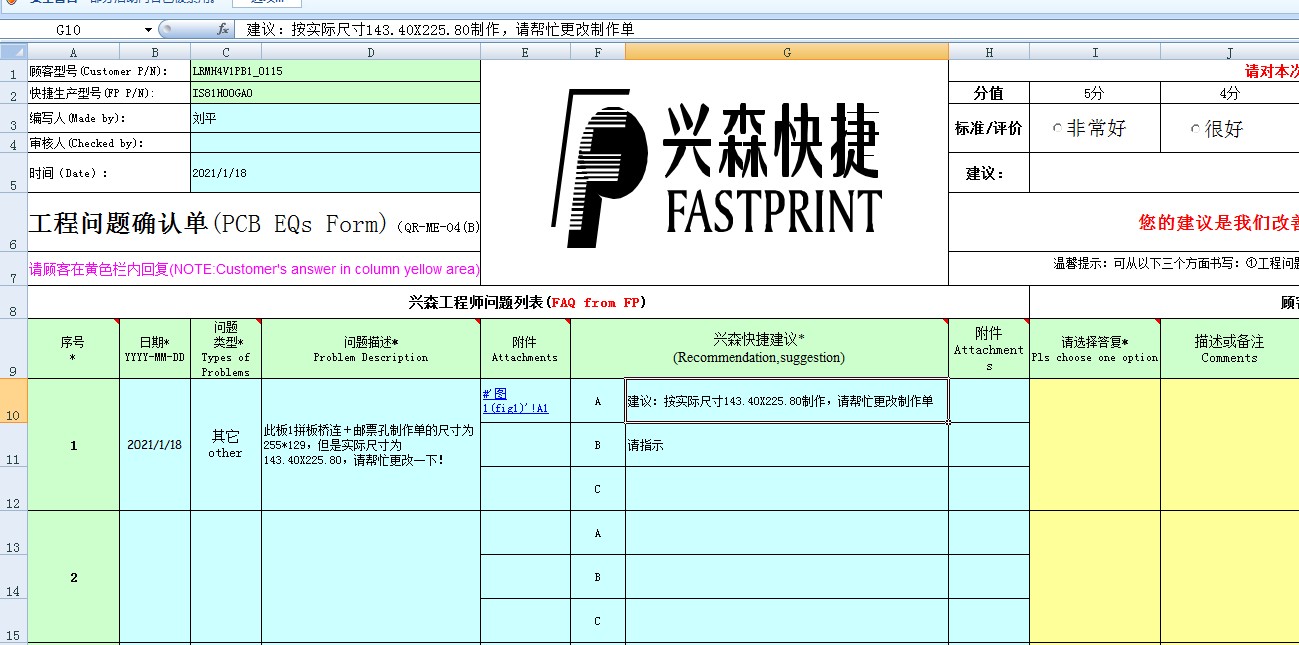Select row 1 header
The width and height of the screenshot is (1299, 645).
(14, 71)
